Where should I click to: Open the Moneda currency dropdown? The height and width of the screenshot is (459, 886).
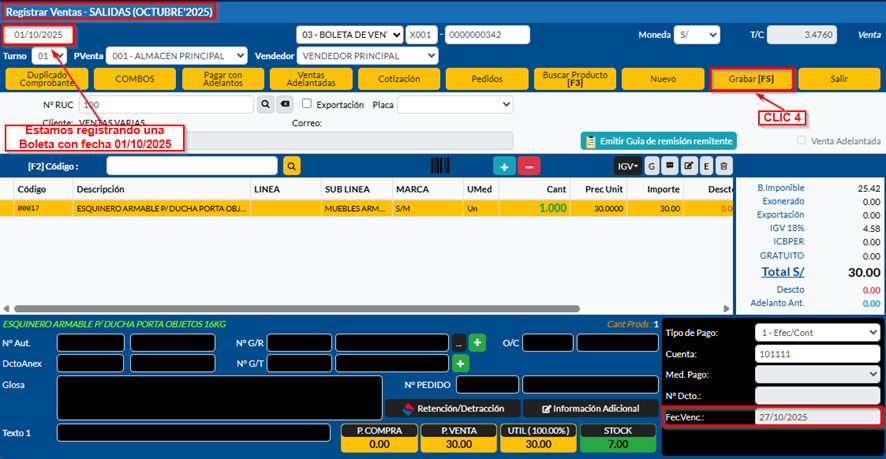point(696,35)
